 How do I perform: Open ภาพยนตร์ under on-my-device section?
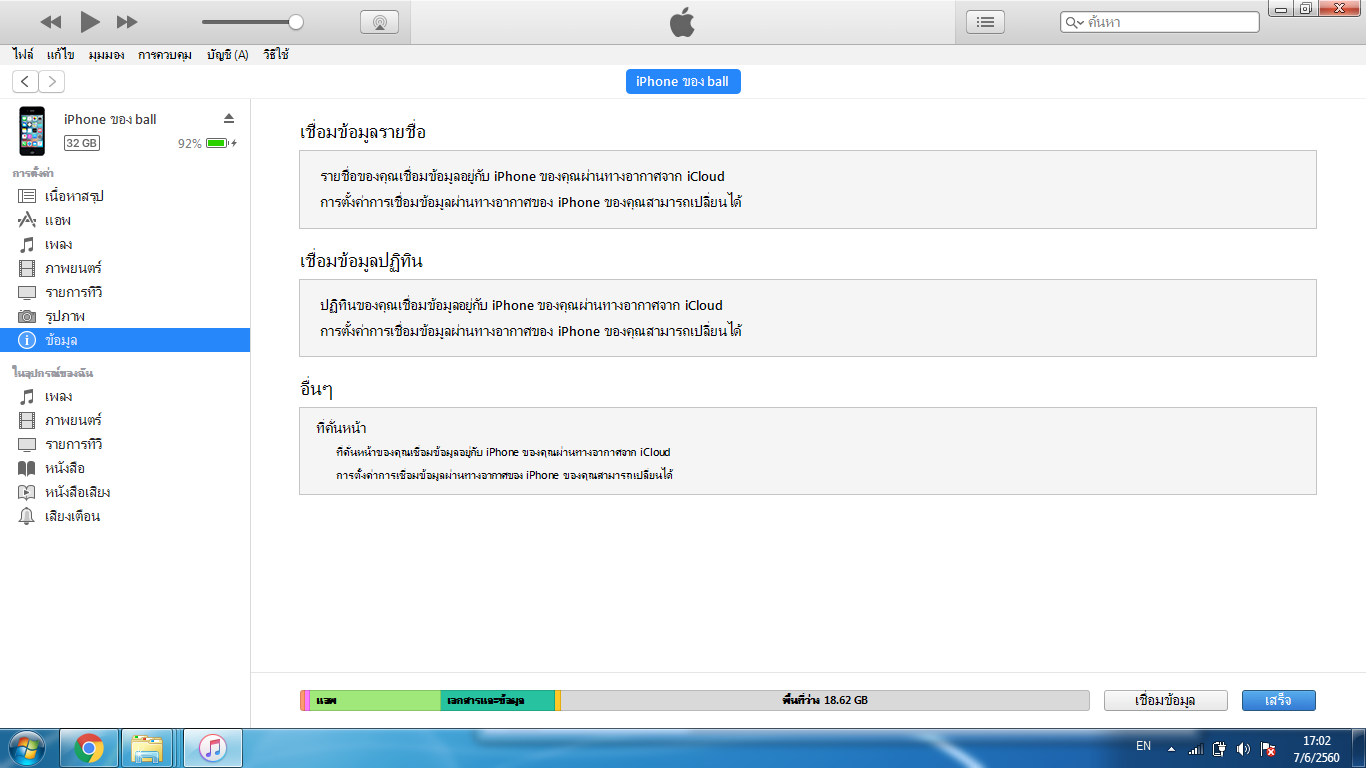click(x=125, y=420)
